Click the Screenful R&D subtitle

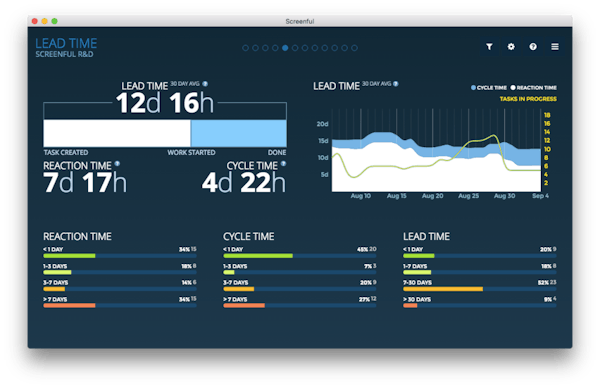[64, 54]
